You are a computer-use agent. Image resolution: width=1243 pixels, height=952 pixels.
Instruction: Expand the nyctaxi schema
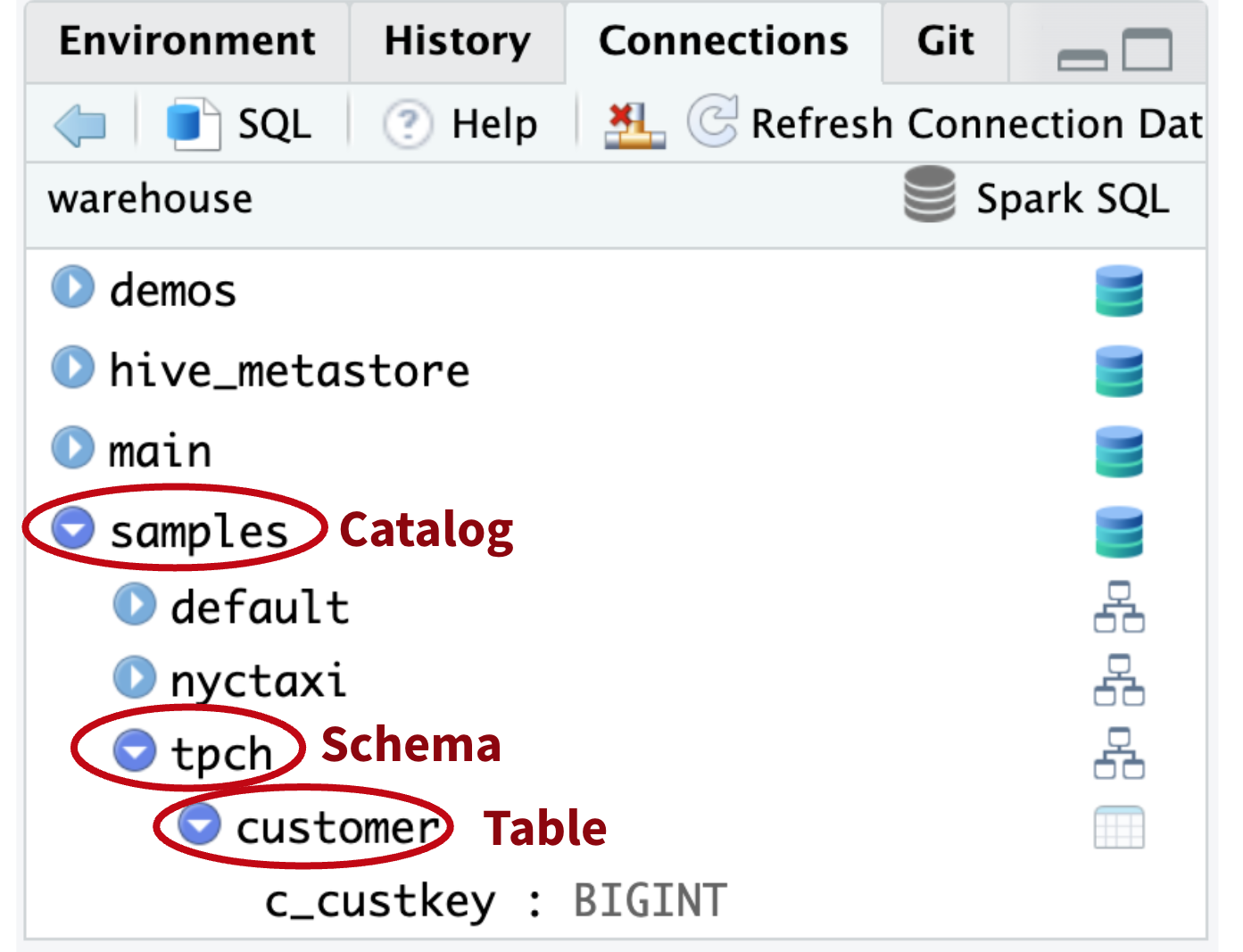pos(135,678)
